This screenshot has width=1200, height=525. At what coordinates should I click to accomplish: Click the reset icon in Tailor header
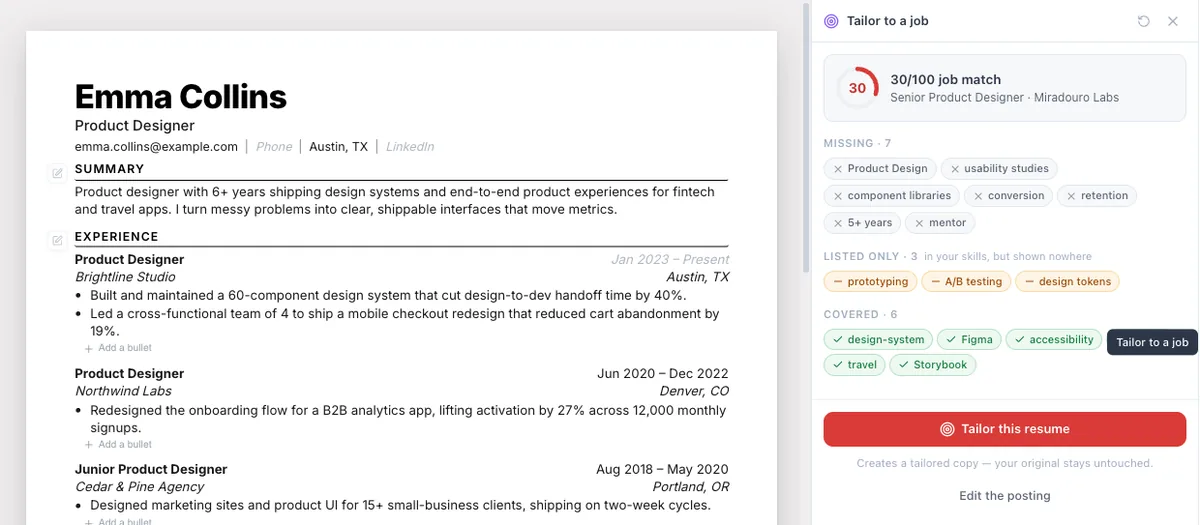coord(1144,21)
